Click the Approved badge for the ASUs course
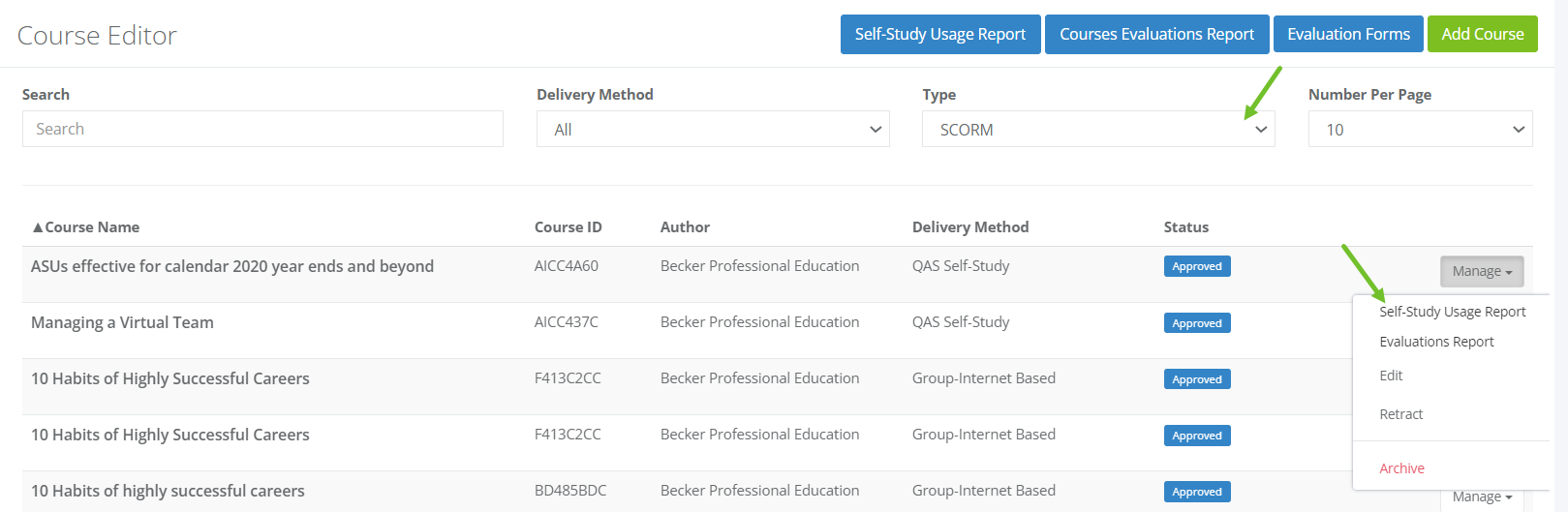The image size is (1568, 512). [1197, 266]
